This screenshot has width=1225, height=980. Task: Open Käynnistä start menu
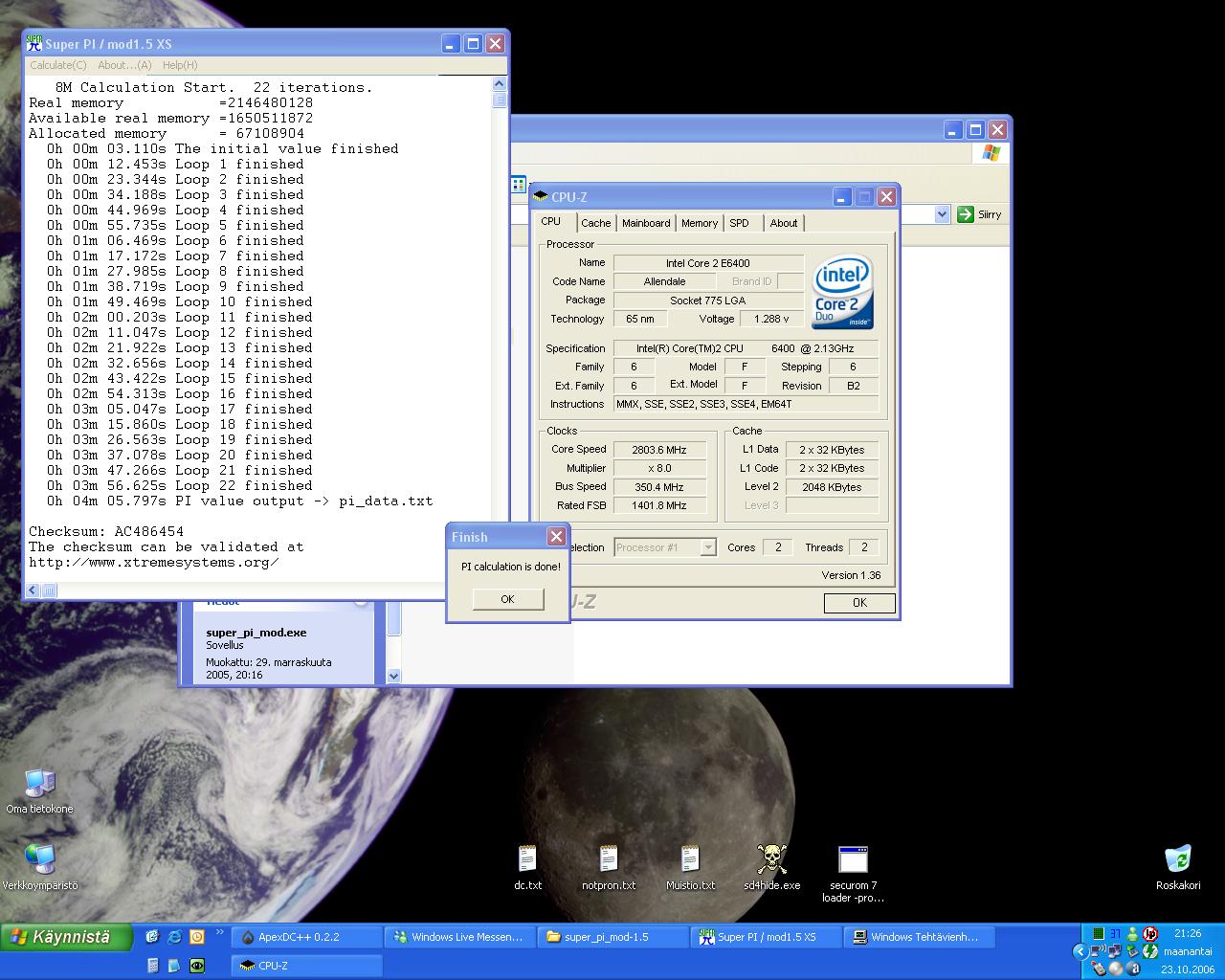tap(66, 937)
